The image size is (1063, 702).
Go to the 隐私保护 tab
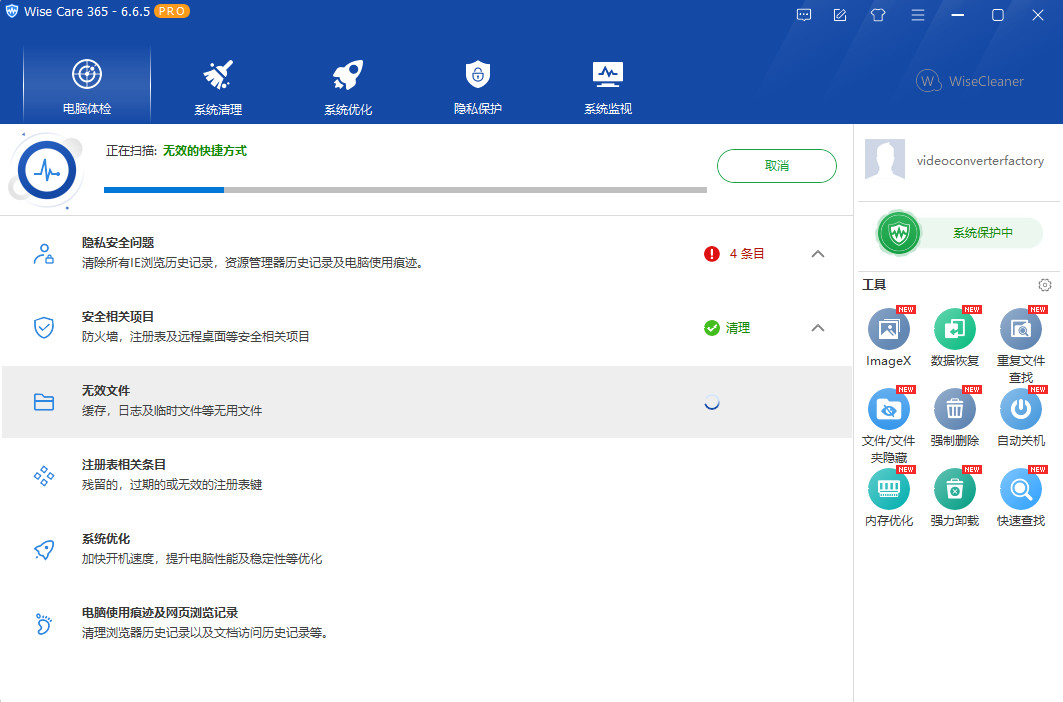tap(477, 86)
